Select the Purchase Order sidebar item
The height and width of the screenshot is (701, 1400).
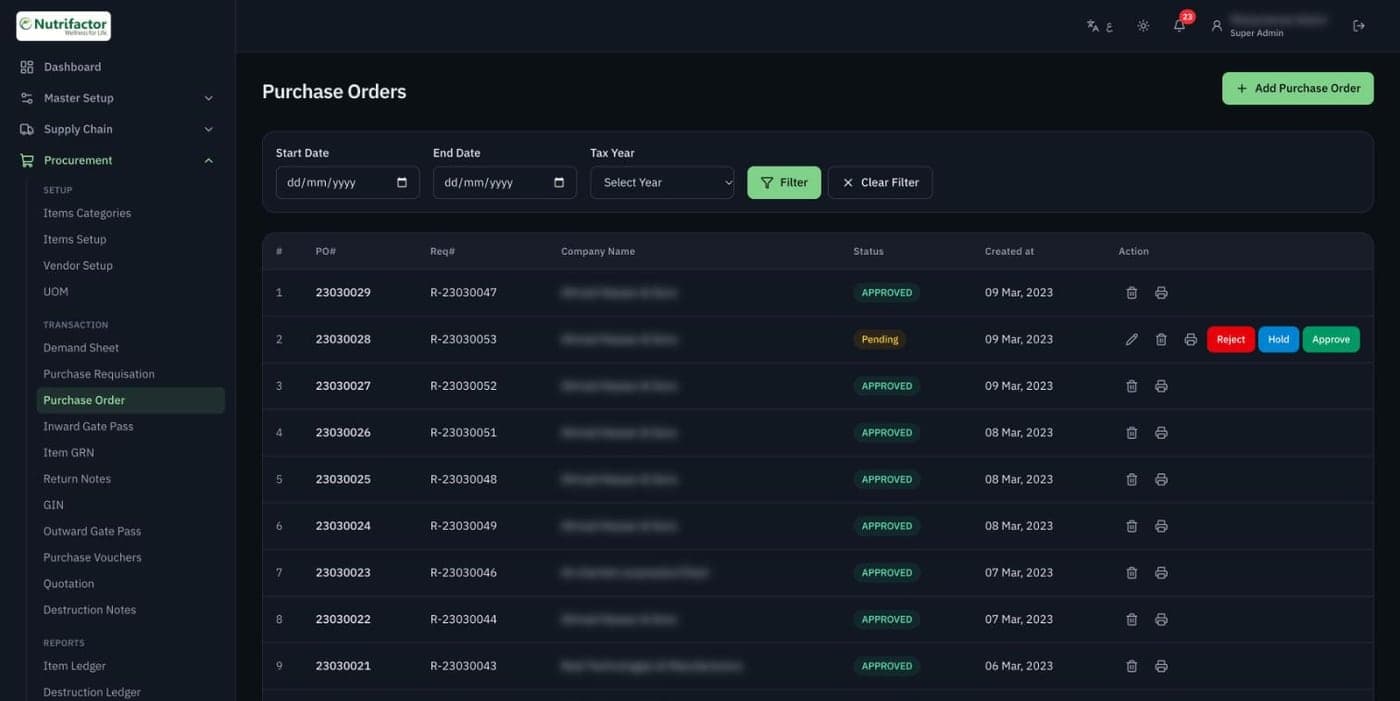[131, 400]
